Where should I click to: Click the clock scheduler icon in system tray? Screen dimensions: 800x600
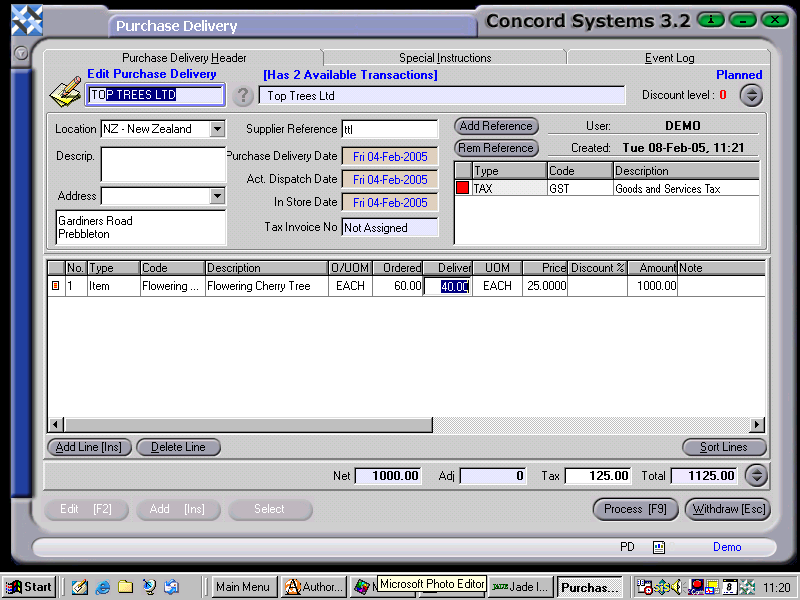(x=644, y=587)
